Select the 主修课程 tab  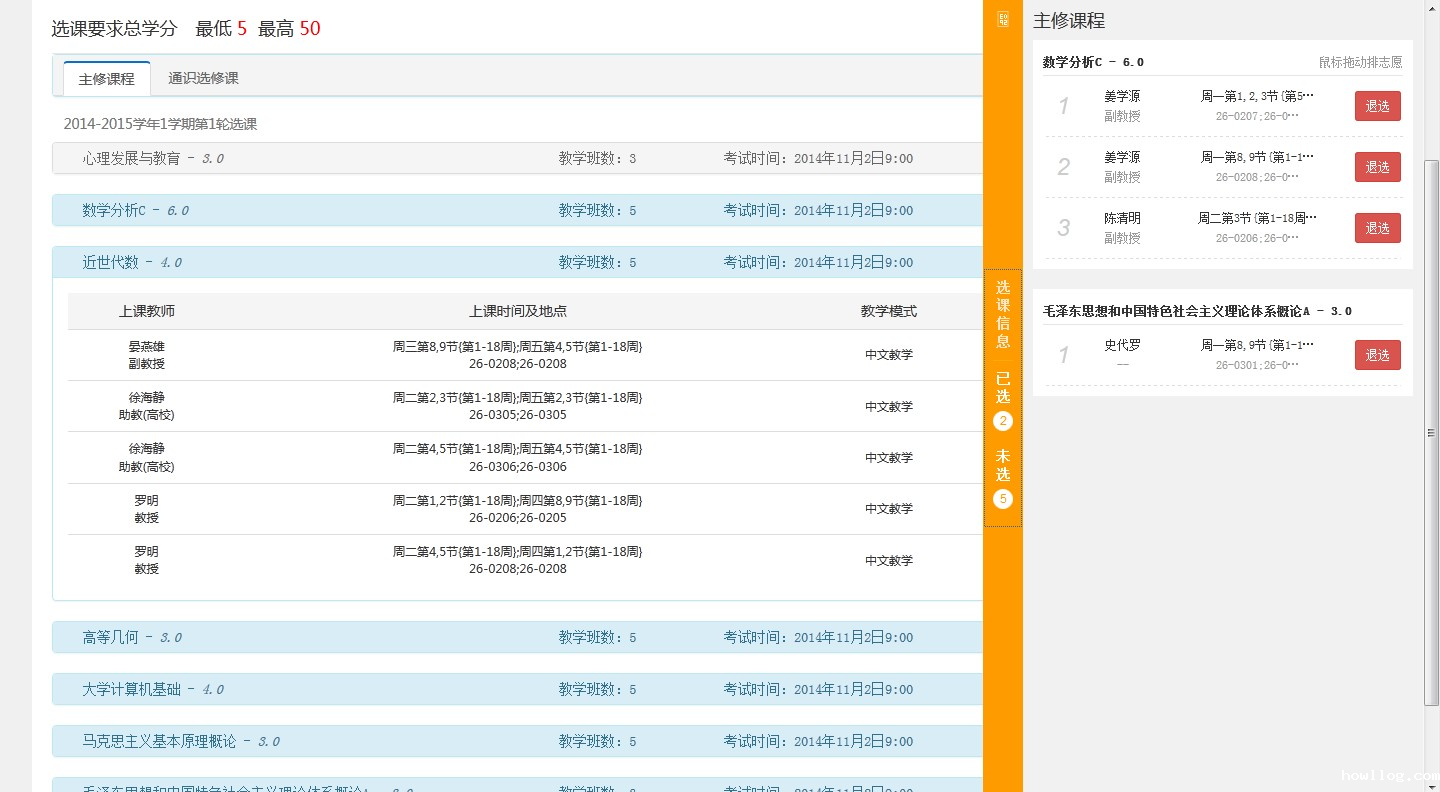(107, 79)
